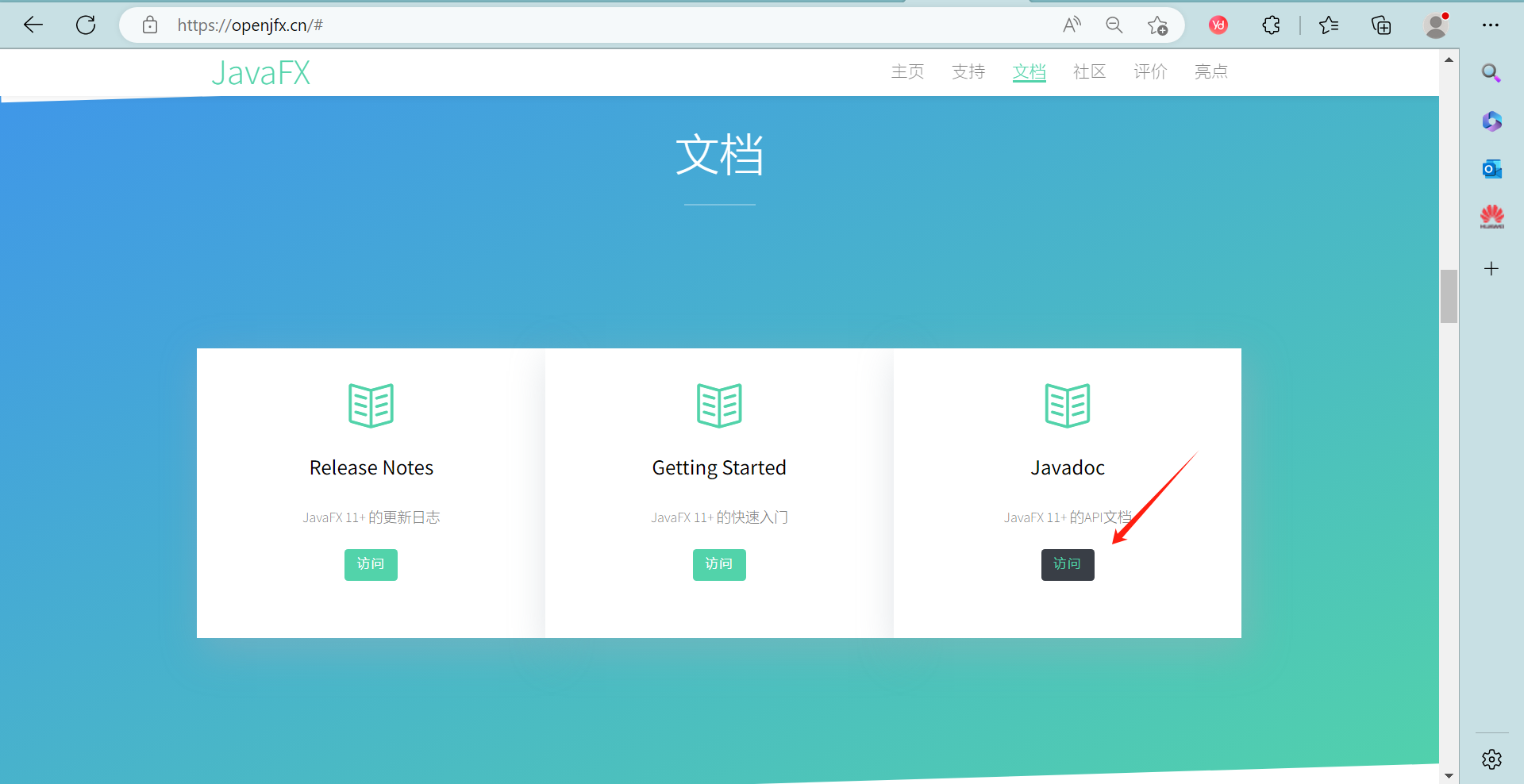Click the Javadoc heading
1524x784 pixels.
1068,467
